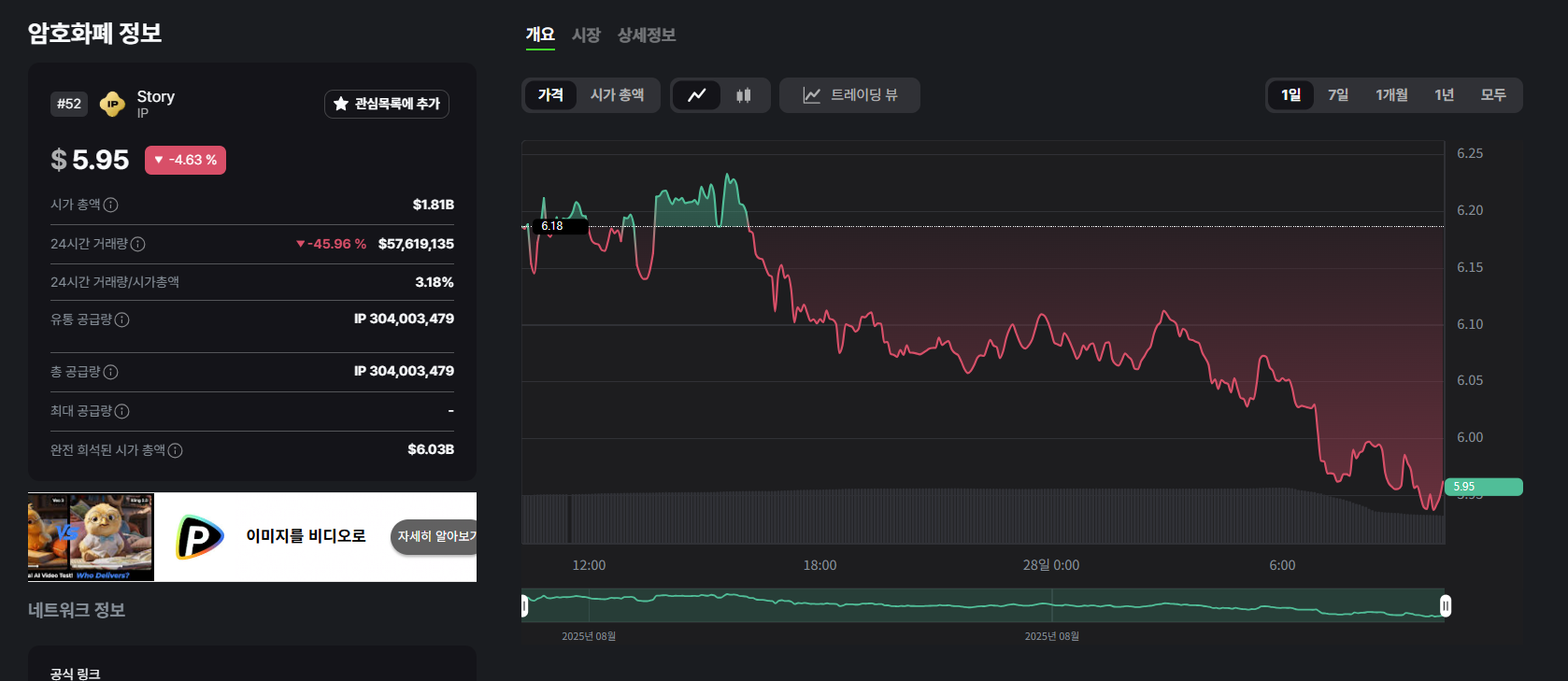Click the AI video ad thumbnail
Viewport: 1568px width, 681px height.
click(91, 536)
